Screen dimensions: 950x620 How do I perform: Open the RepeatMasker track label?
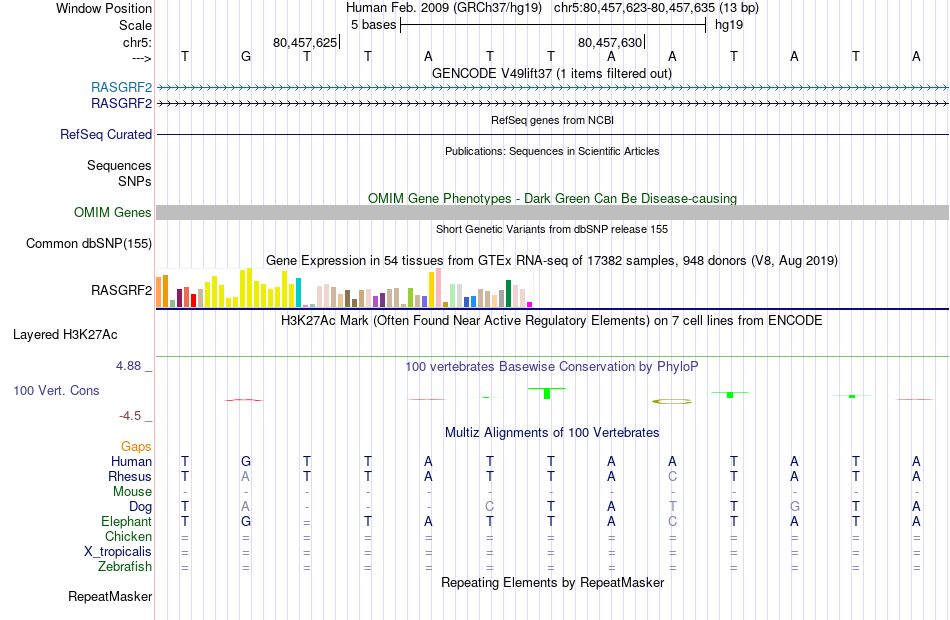click(x=110, y=596)
